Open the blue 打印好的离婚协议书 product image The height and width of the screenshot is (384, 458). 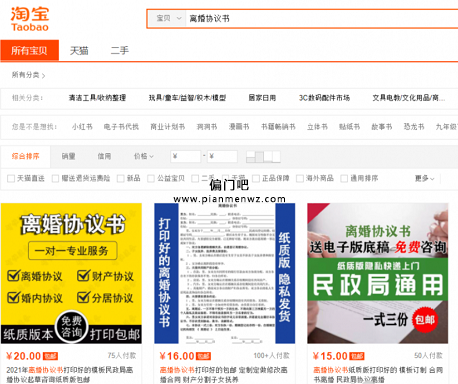point(224,273)
